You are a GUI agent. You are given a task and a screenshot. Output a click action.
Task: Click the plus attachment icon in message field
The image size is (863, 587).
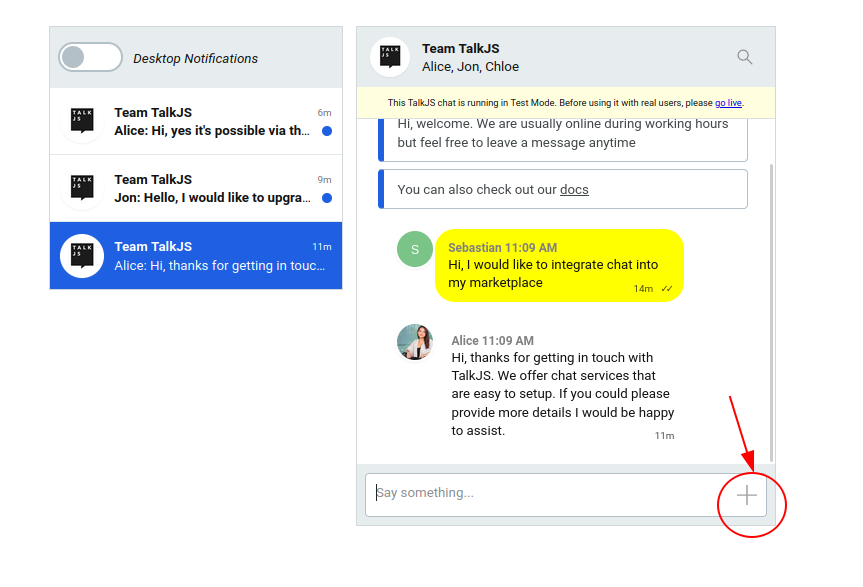(746, 495)
